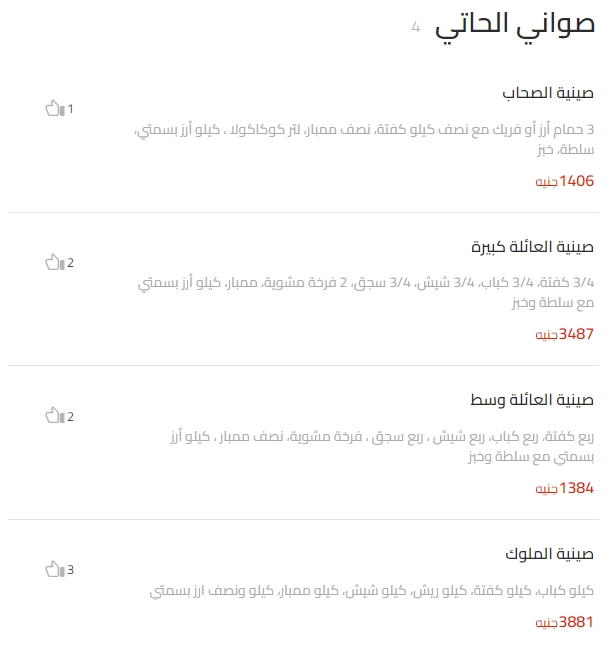This screenshot has height=653, width=612.
Task: Open the صينية العائلة كبيرة item title
Action: tap(532, 247)
